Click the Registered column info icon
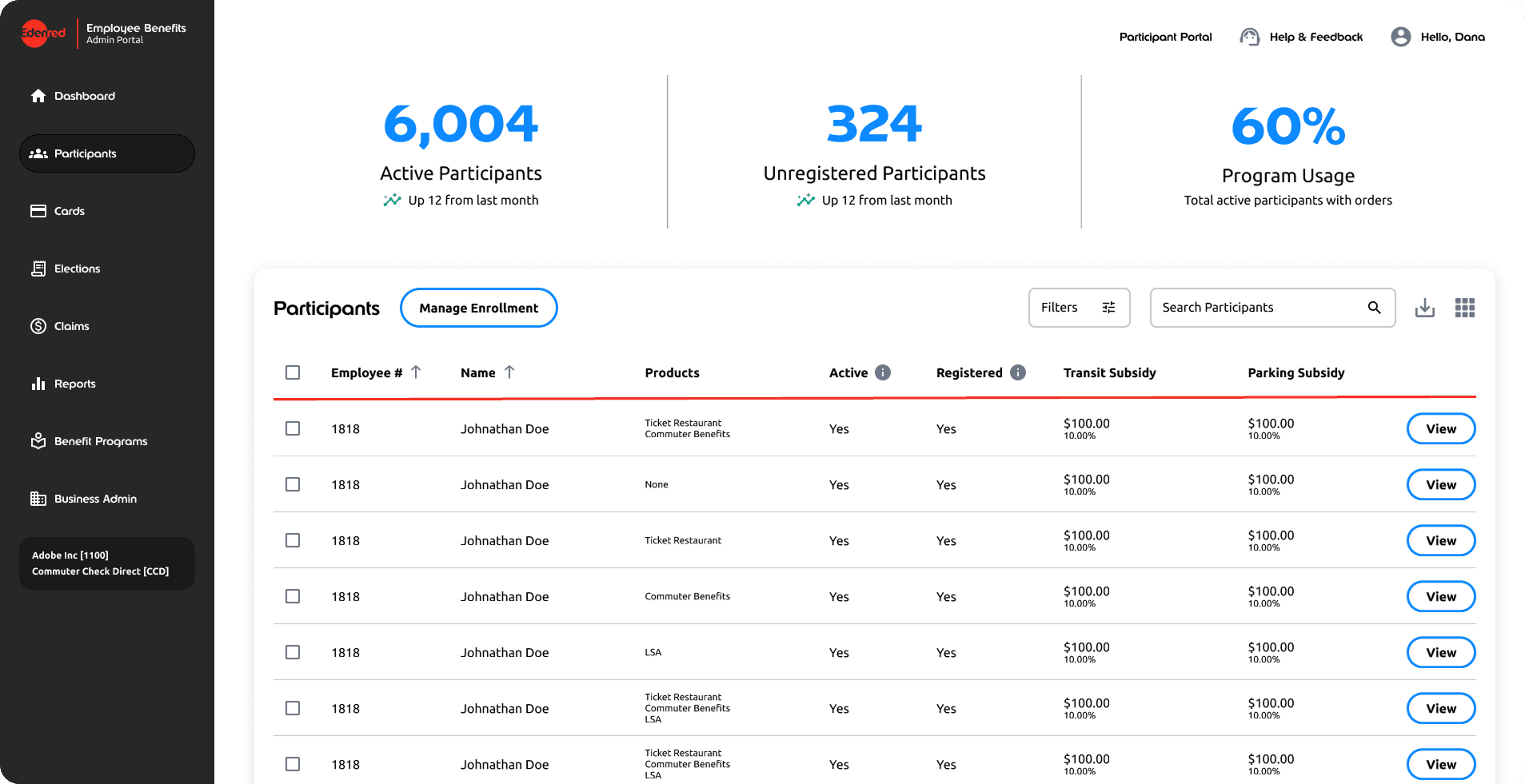This screenshot has height=784, width=1525. pyautogui.click(x=1018, y=372)
